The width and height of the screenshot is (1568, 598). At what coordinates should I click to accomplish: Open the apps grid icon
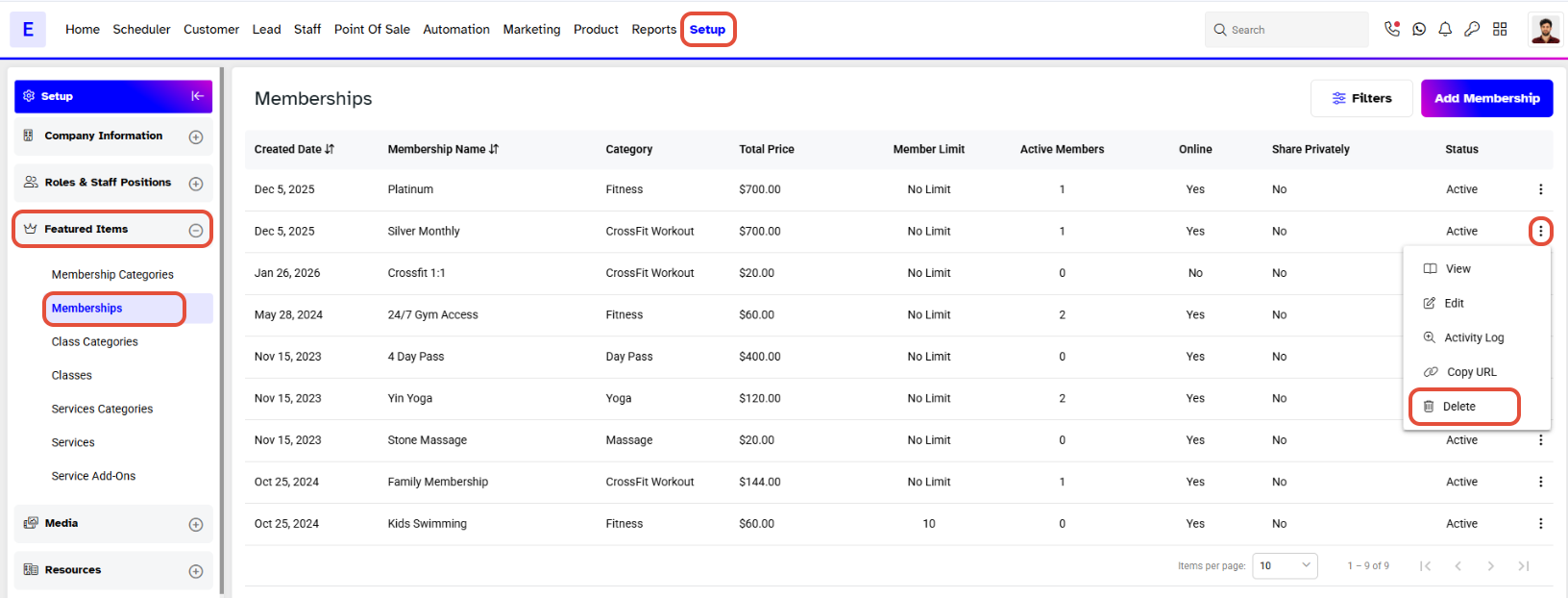[1500, 30]
